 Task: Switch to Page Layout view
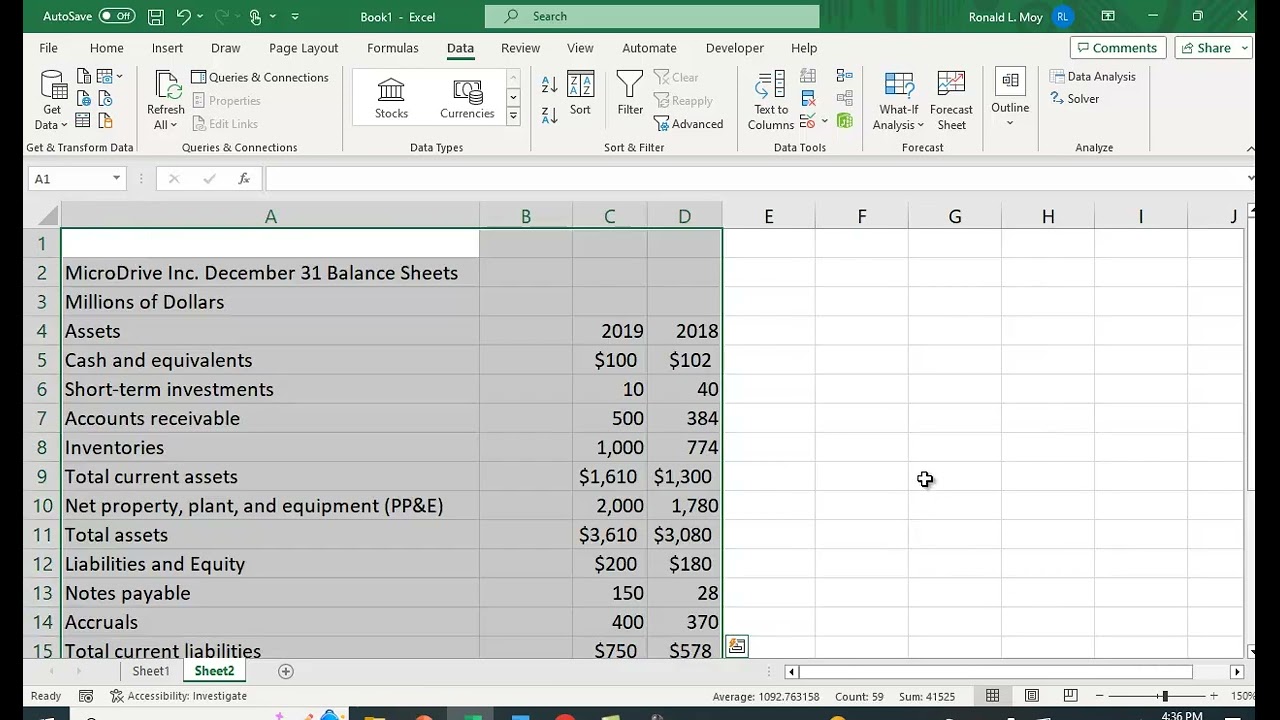[1031, 696]
